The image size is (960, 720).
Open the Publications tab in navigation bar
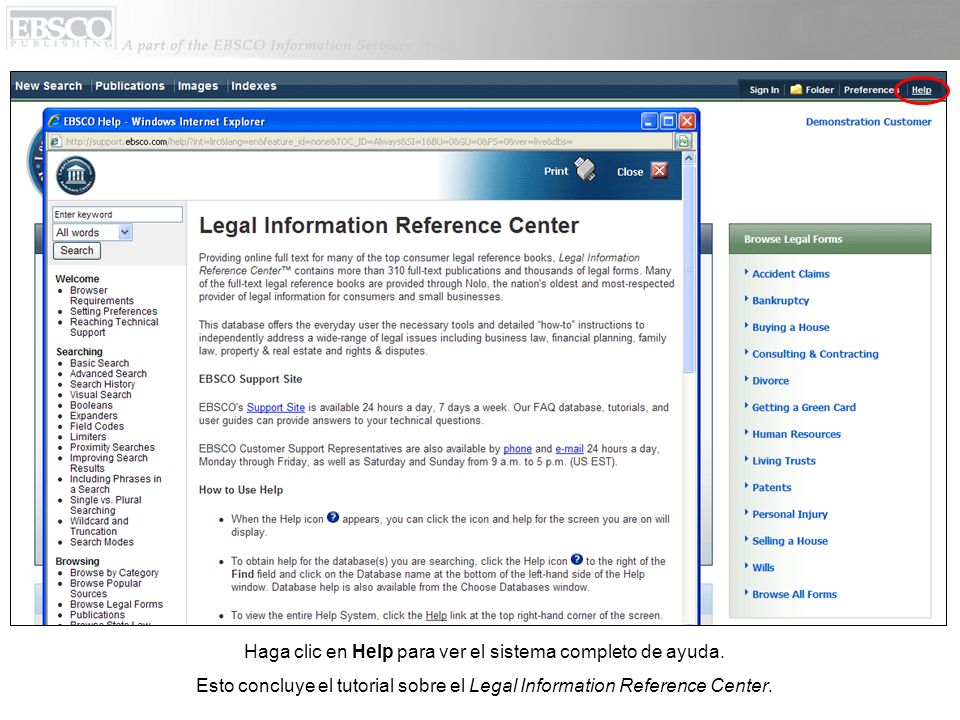(130, 86)
